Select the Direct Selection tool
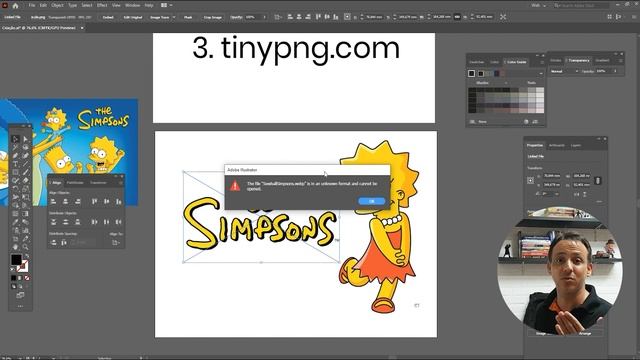This screenshot has width=640, height=360. (x=25, y=139)
